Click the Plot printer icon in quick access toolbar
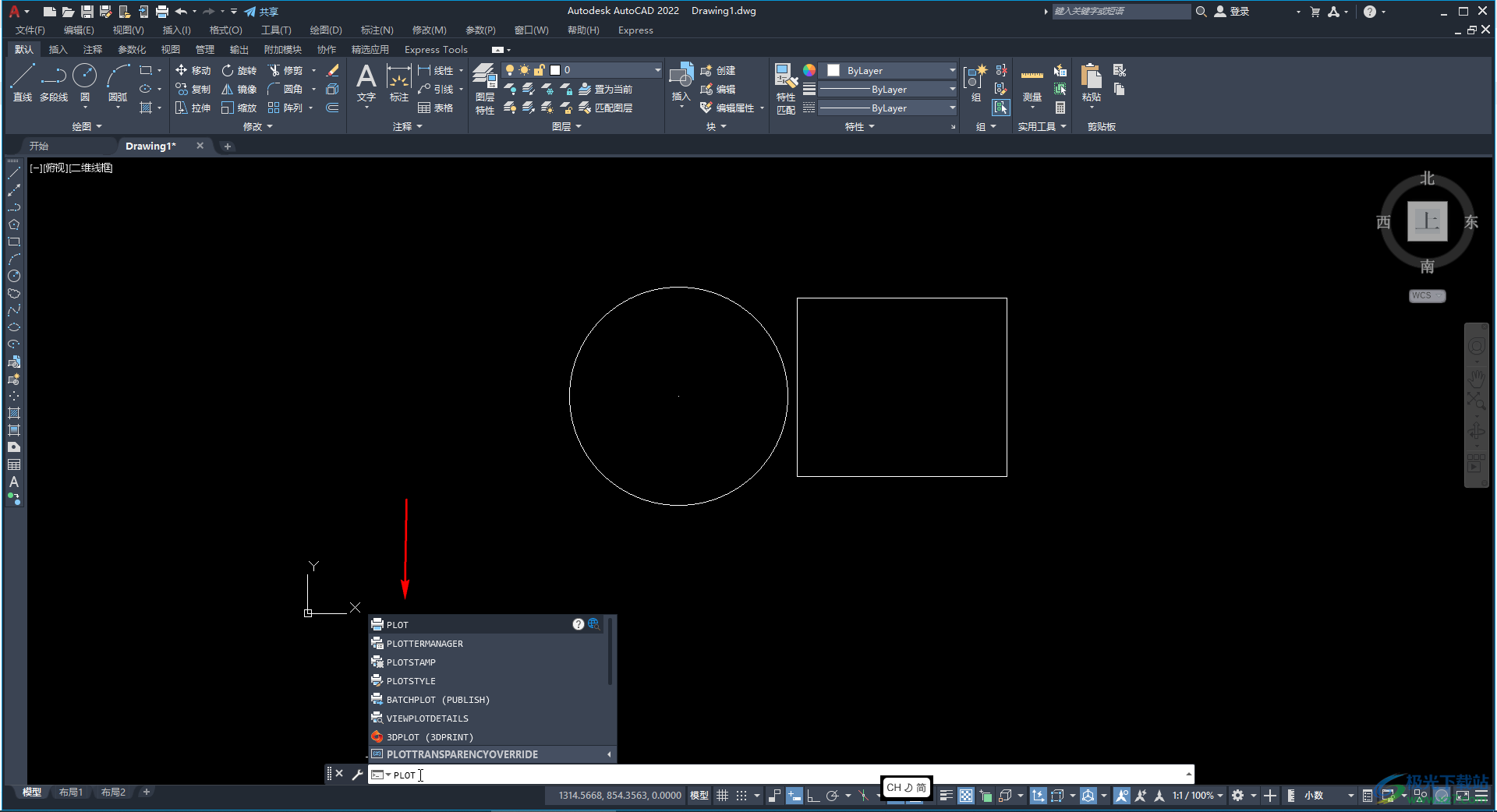 [x=162, y=11]
